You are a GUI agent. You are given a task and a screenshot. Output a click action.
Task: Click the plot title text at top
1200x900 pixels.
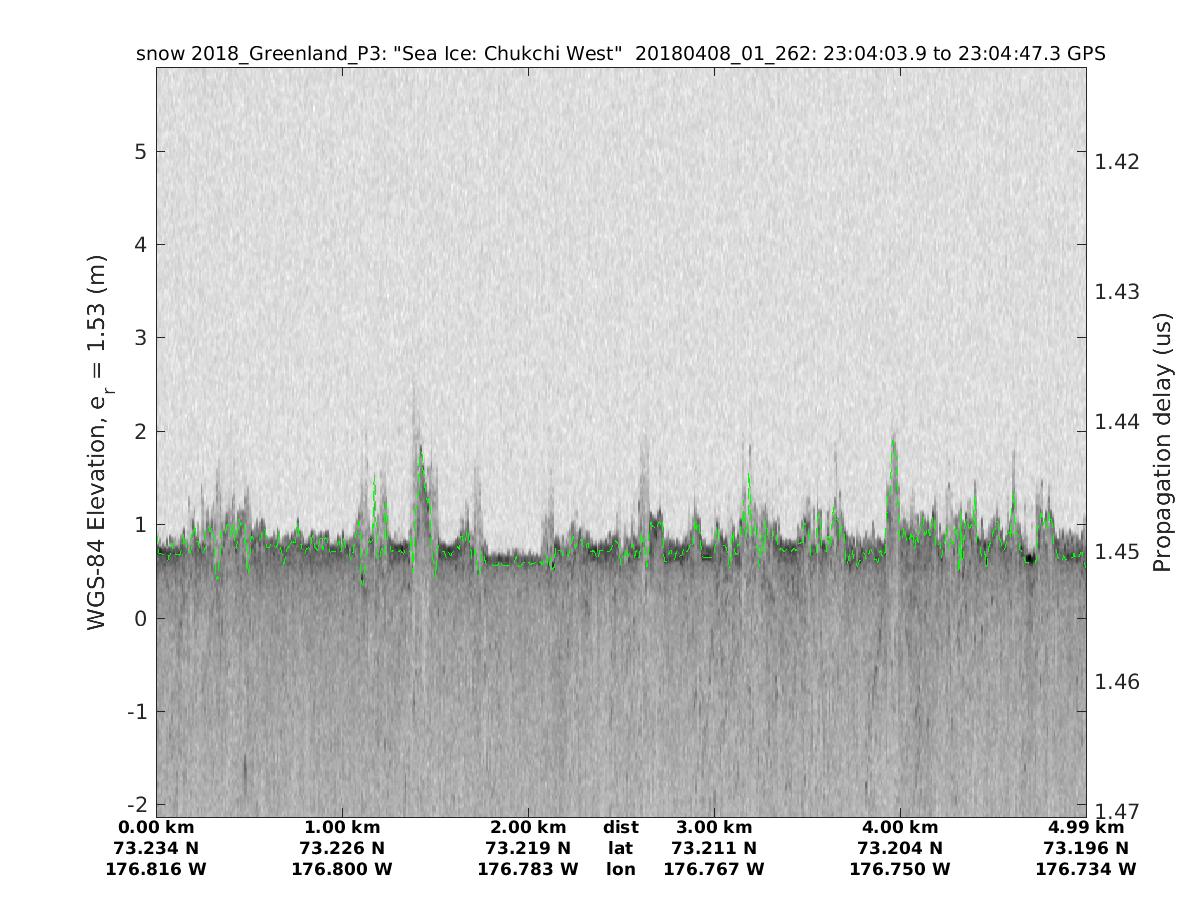click(x=620, y=54)
